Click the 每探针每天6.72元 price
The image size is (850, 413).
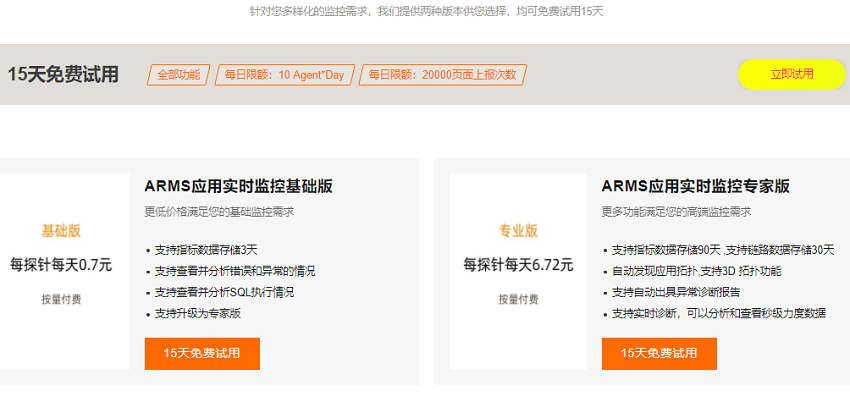point(518,265)
